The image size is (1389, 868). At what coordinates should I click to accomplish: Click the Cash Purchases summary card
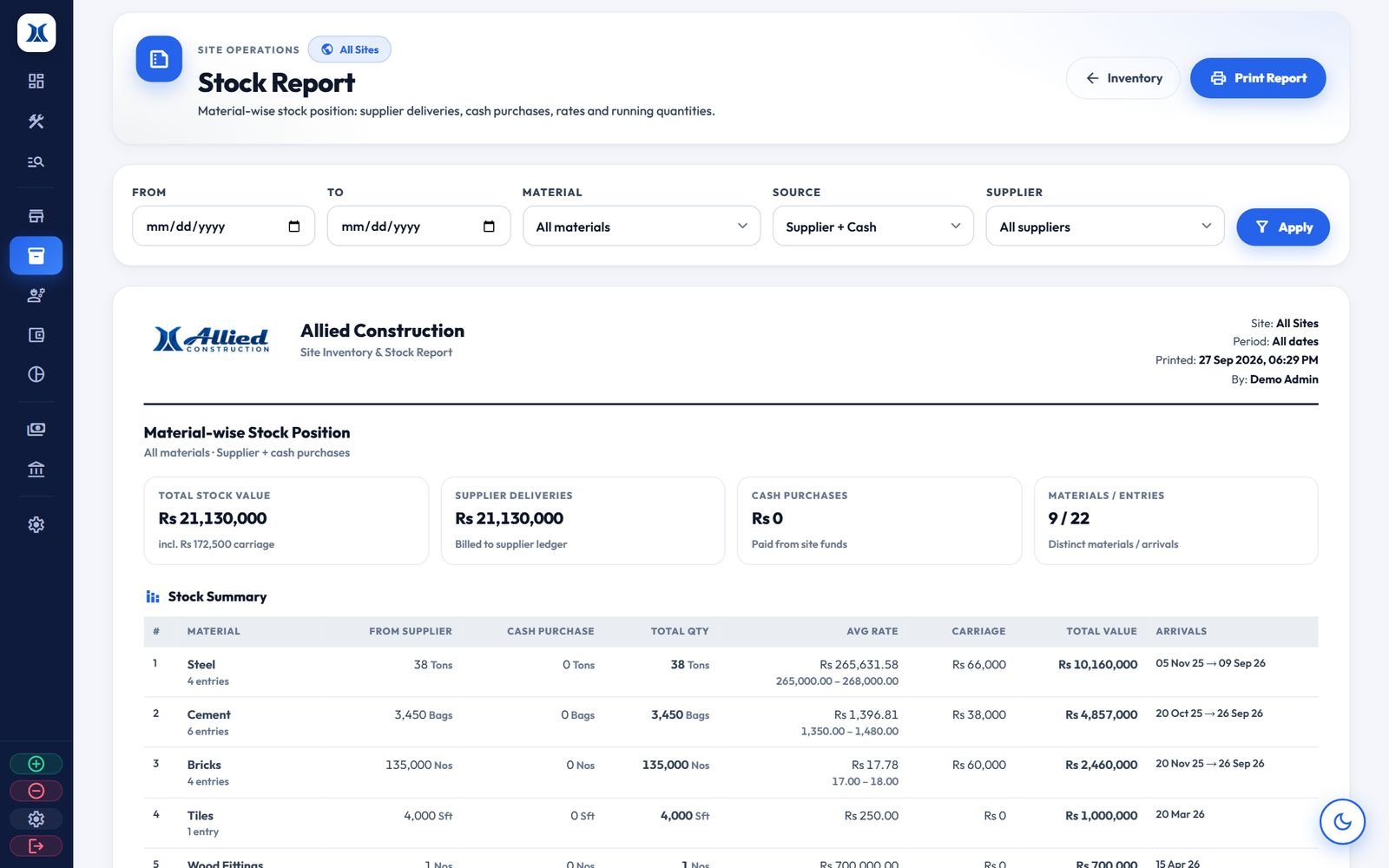[x=879, y=521]
